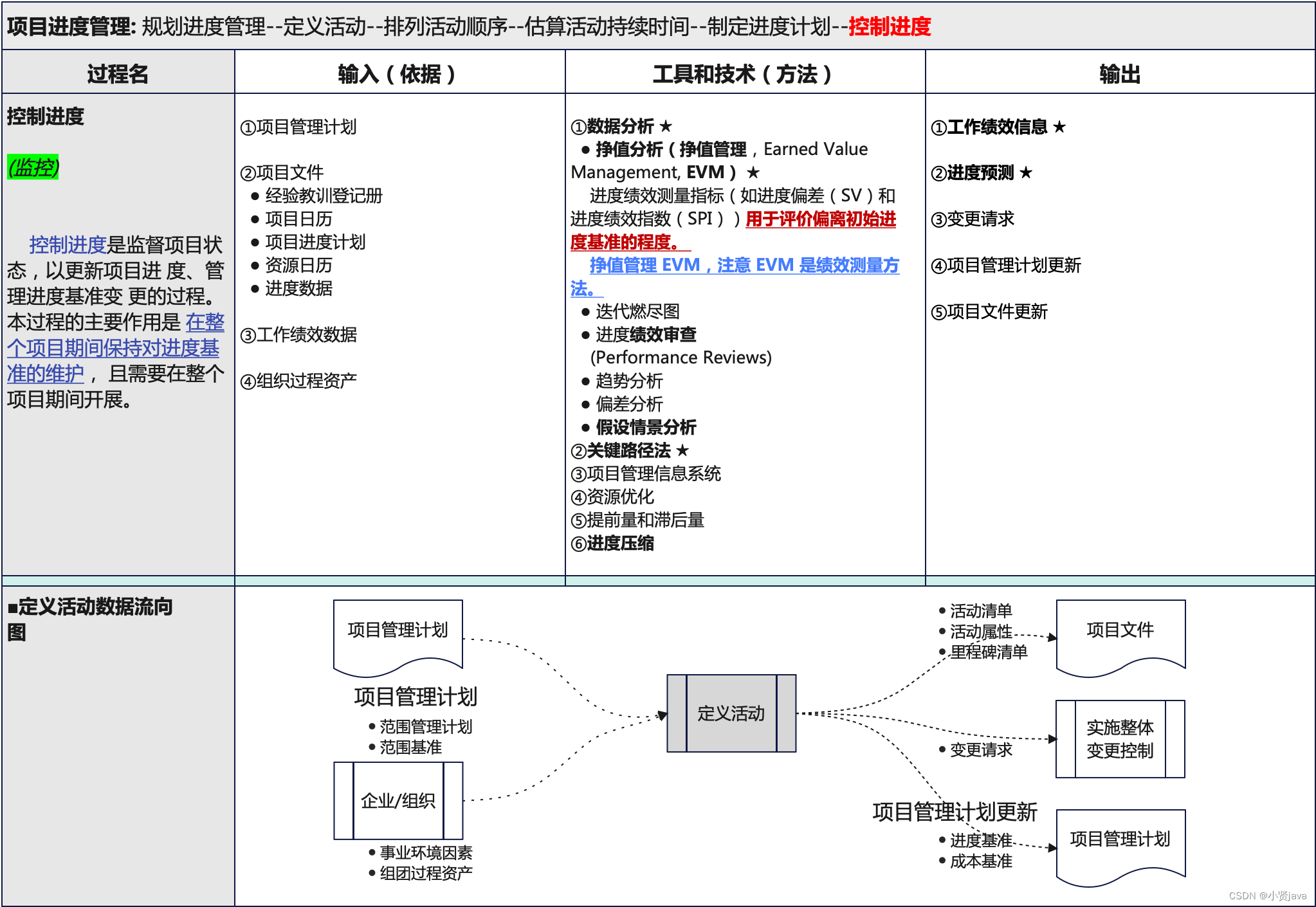
Task: Click the 变更请求 bullet in diagram
Action: click(976, 750)
